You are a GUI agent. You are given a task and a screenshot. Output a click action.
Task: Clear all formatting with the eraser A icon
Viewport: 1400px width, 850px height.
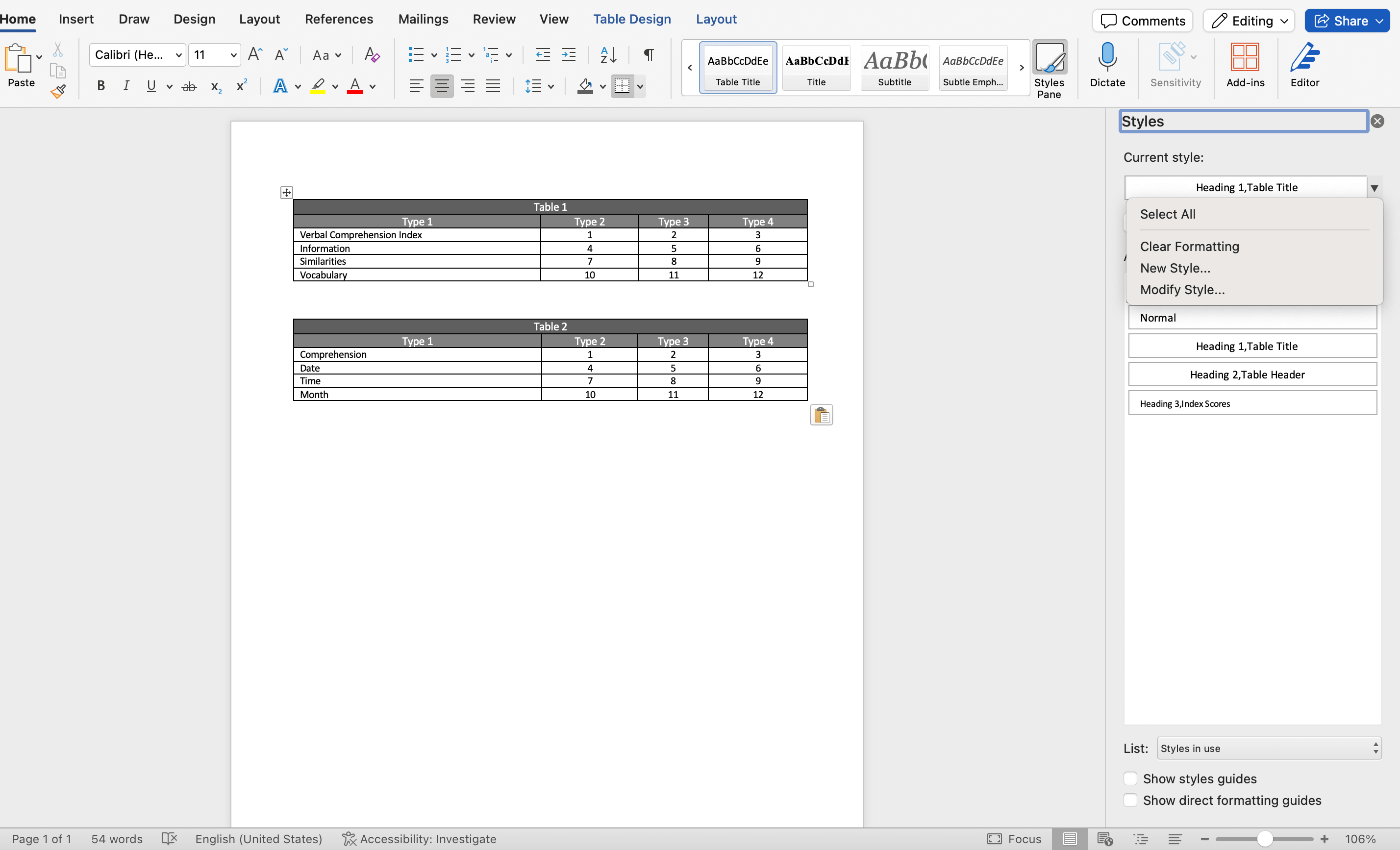(x=372, y=54)
